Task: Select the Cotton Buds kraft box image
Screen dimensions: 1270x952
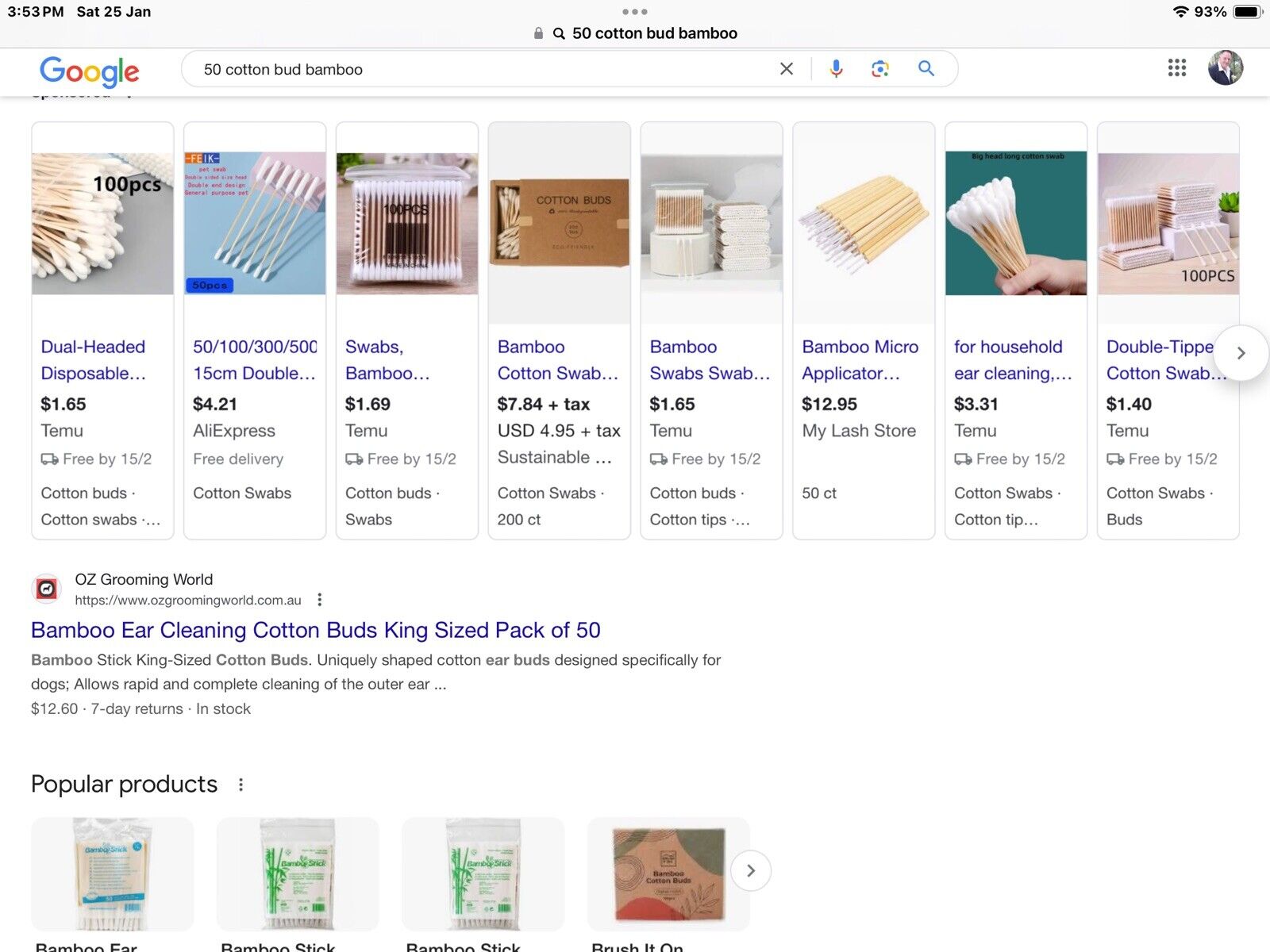Action: [560, 223]
